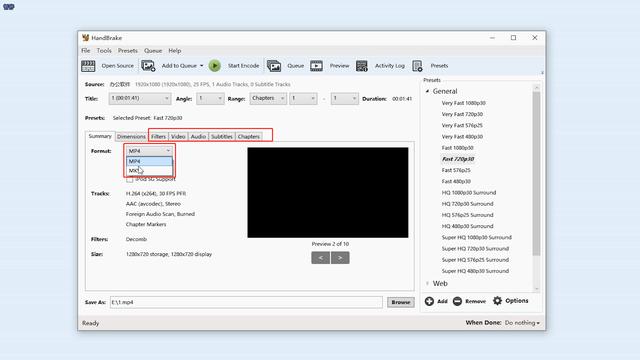Click the Preview toolbar icon
This screenshot has height=360, width=640.
[x=316, y=66]
